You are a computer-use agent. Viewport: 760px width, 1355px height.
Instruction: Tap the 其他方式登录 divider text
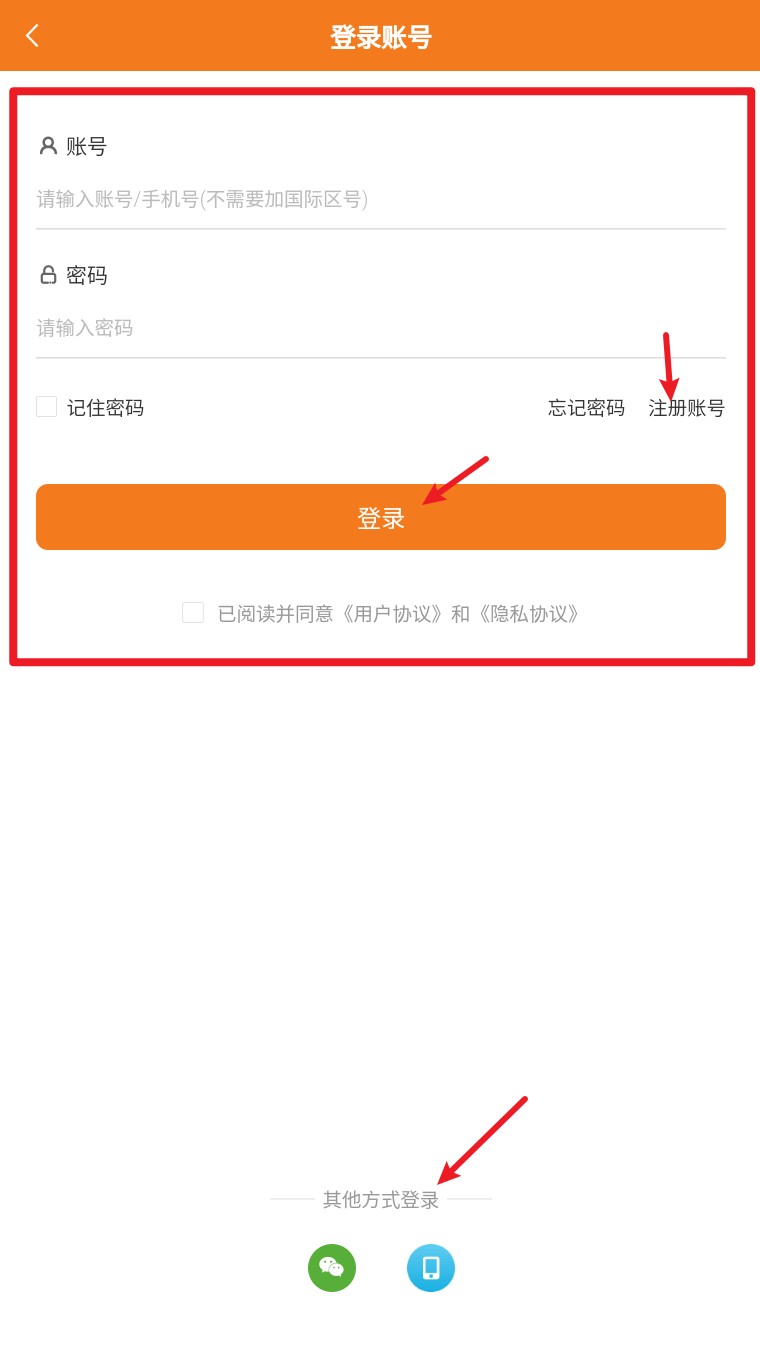381,1200
